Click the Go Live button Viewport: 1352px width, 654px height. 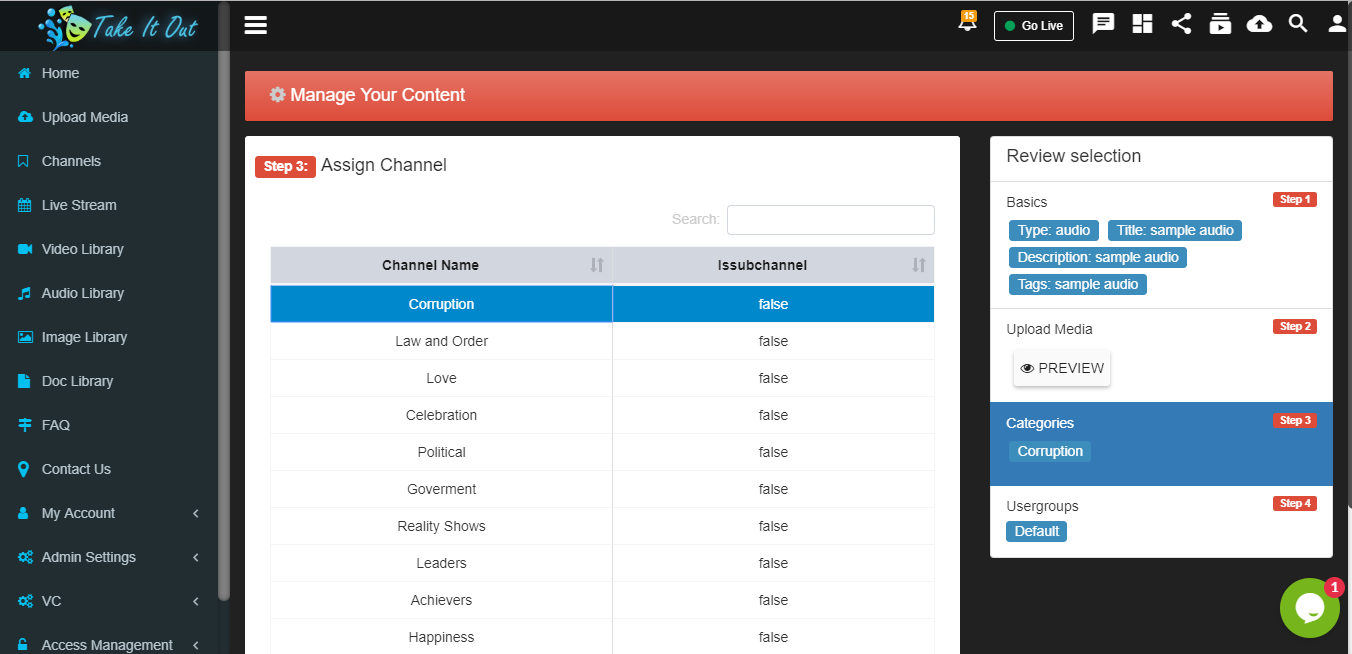pos(1034,26)
